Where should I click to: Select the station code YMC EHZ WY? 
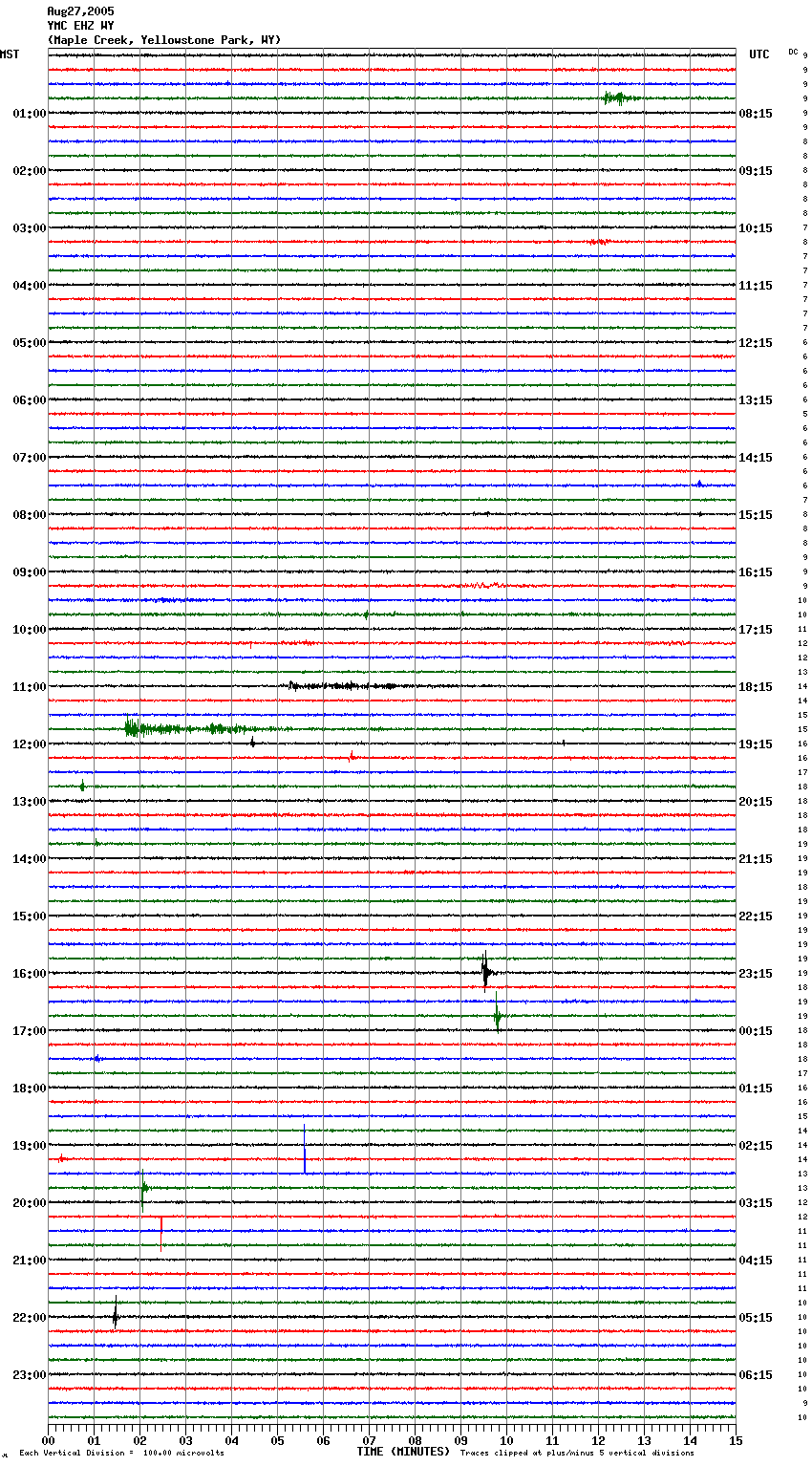pyautogui.click(x=80, y=26)
